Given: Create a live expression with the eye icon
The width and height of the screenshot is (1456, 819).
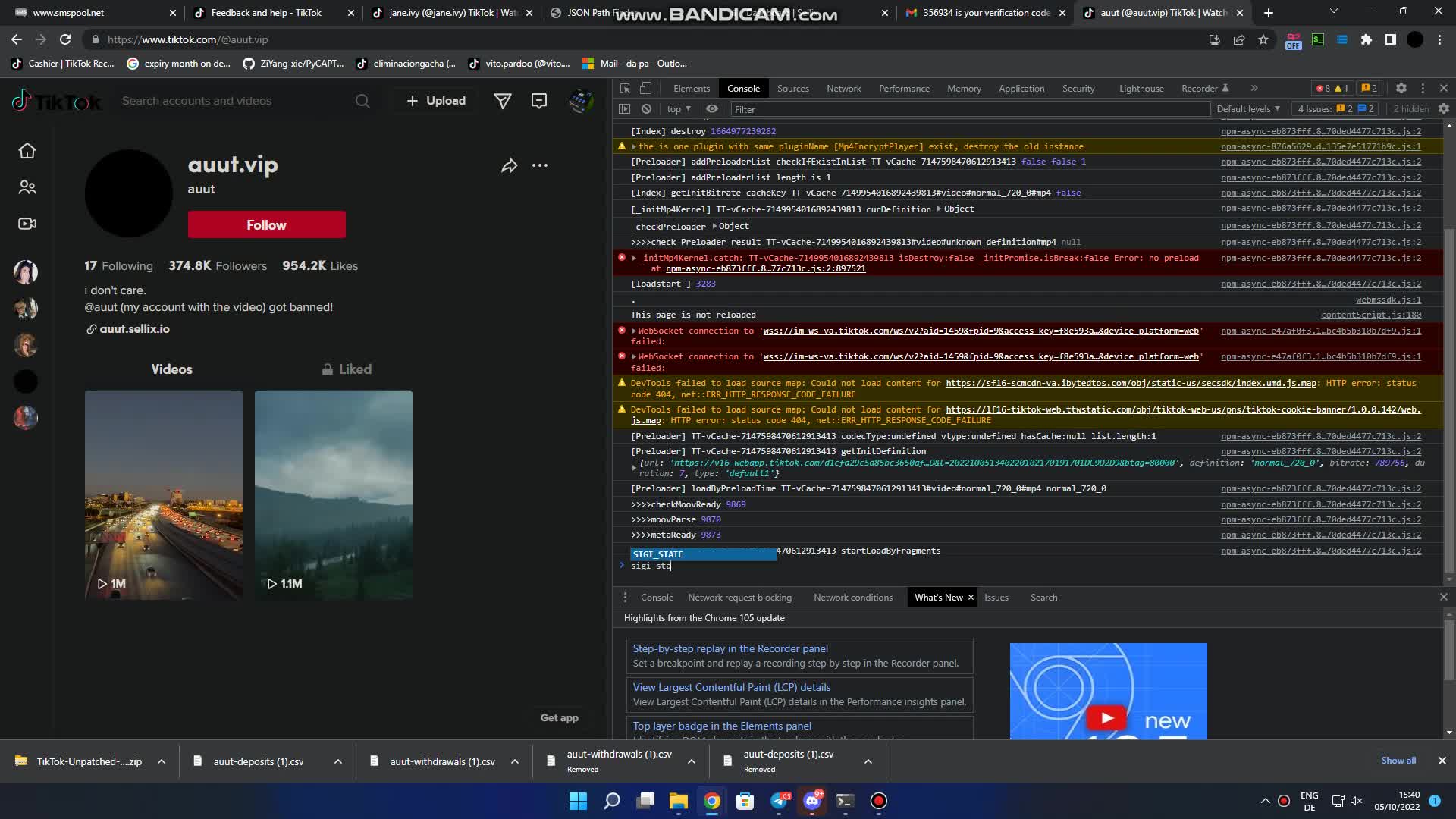Looking at the screenshot, I should [x=711, y=109].
